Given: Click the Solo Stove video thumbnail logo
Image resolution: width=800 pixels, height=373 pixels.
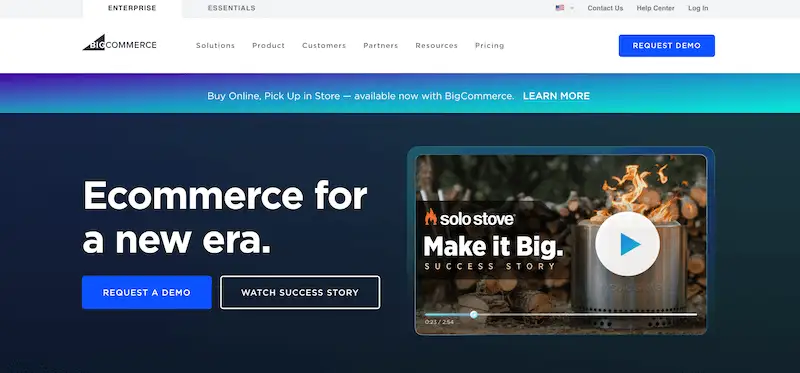Looking at the screenshot, I should coord(469,218).
